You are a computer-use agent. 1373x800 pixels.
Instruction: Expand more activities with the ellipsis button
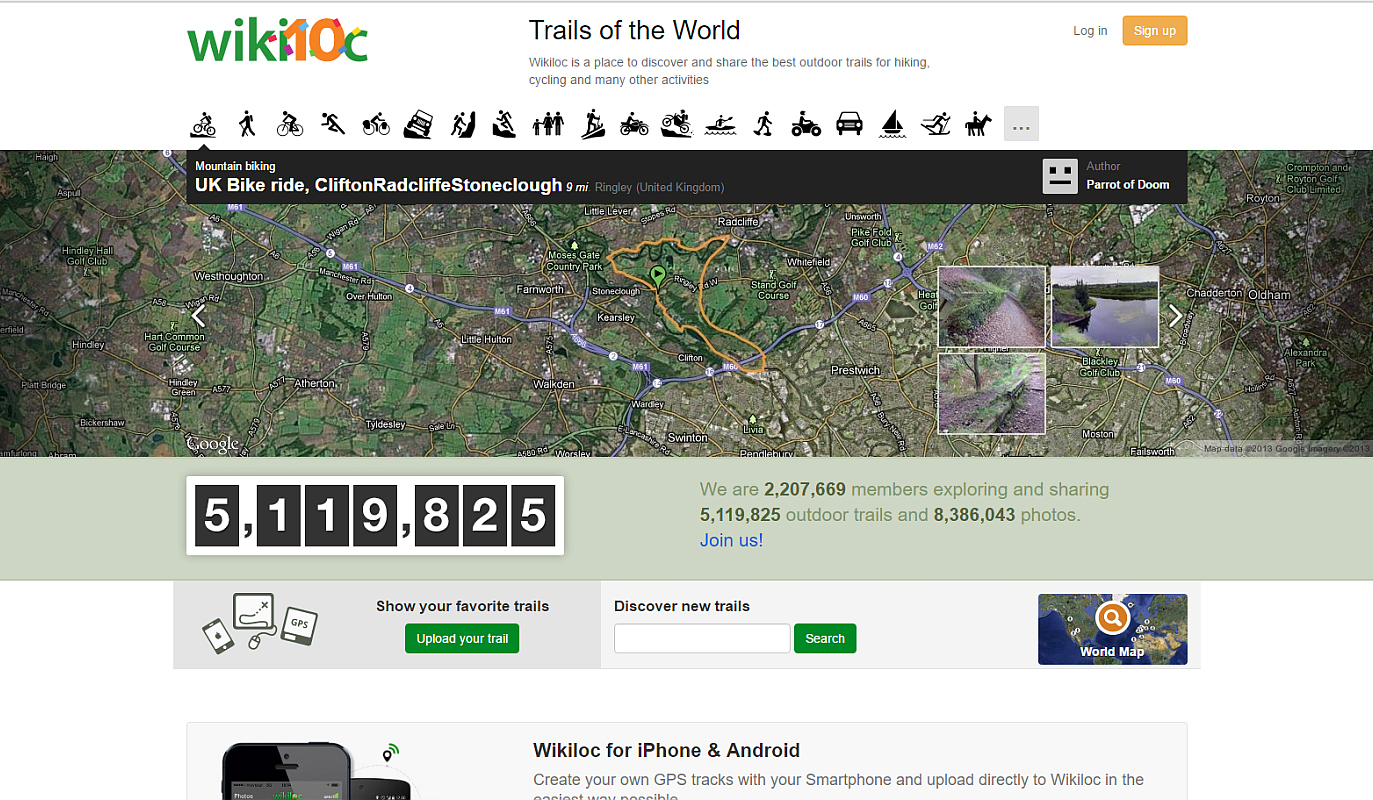[1021, 124]
